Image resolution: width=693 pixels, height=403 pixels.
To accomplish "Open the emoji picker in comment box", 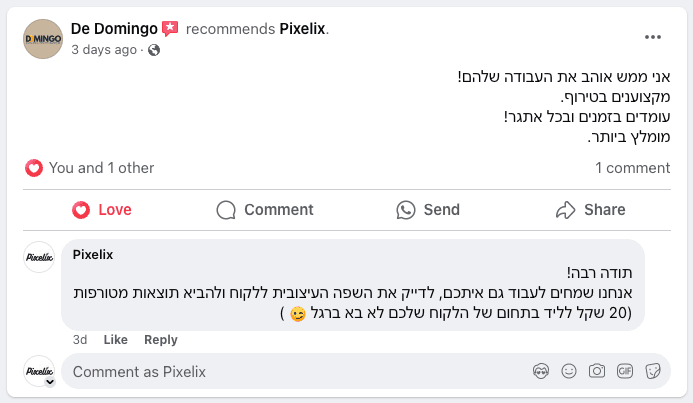I will (569, 371).
